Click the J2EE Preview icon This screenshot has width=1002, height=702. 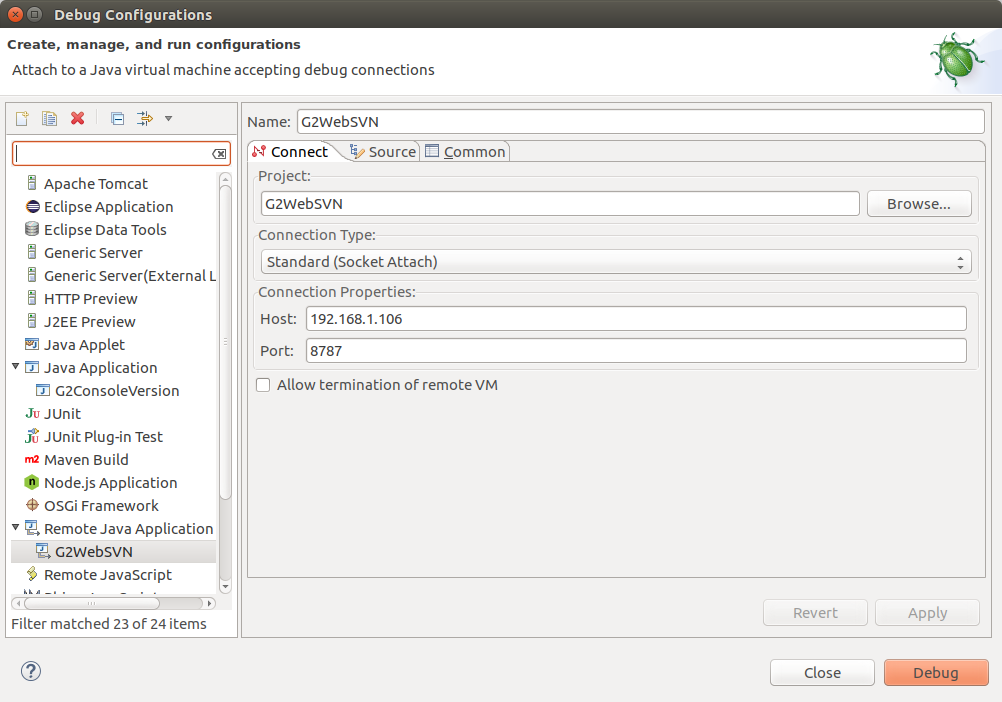pyautogui.click(x=32, y=321)
